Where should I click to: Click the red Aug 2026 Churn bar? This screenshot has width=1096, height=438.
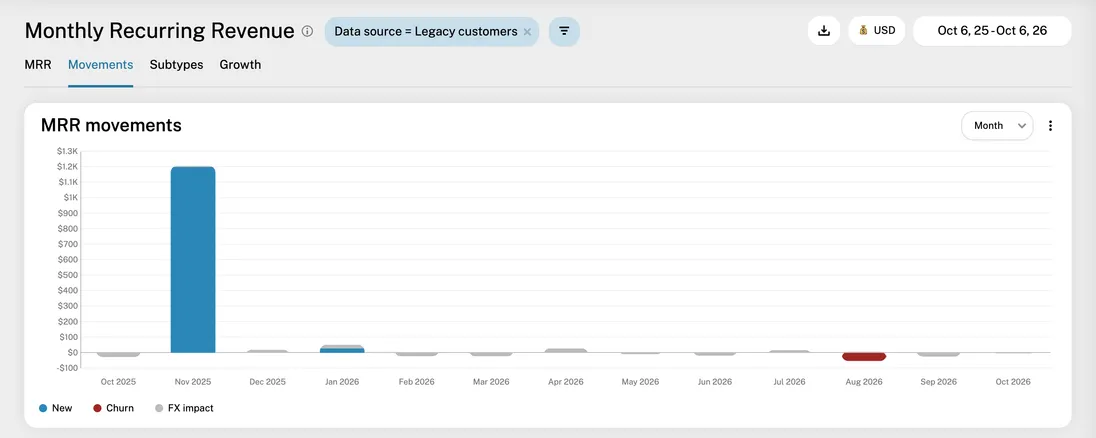[x=864, y=356]
